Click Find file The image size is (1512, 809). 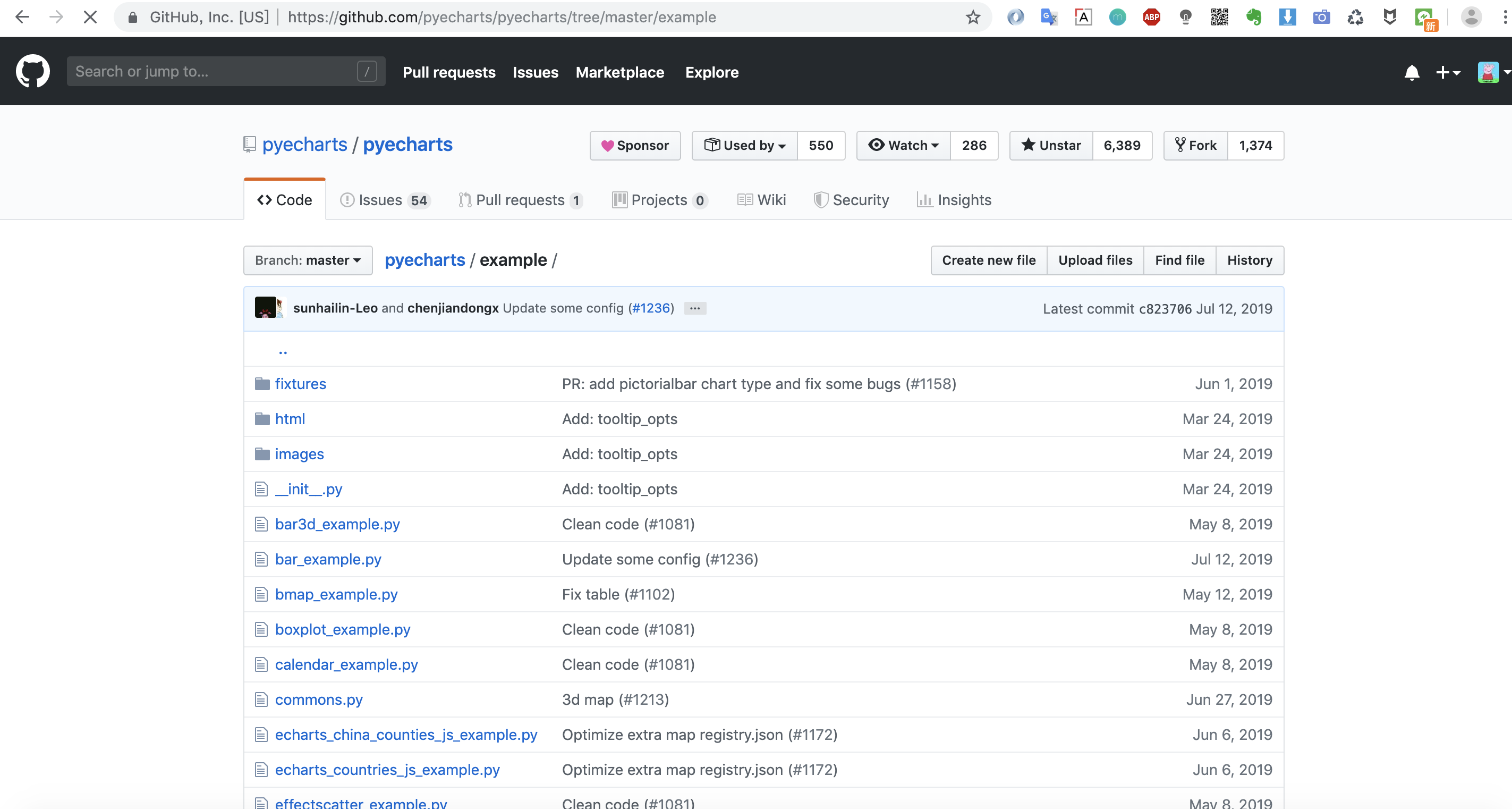(1180, 260)
